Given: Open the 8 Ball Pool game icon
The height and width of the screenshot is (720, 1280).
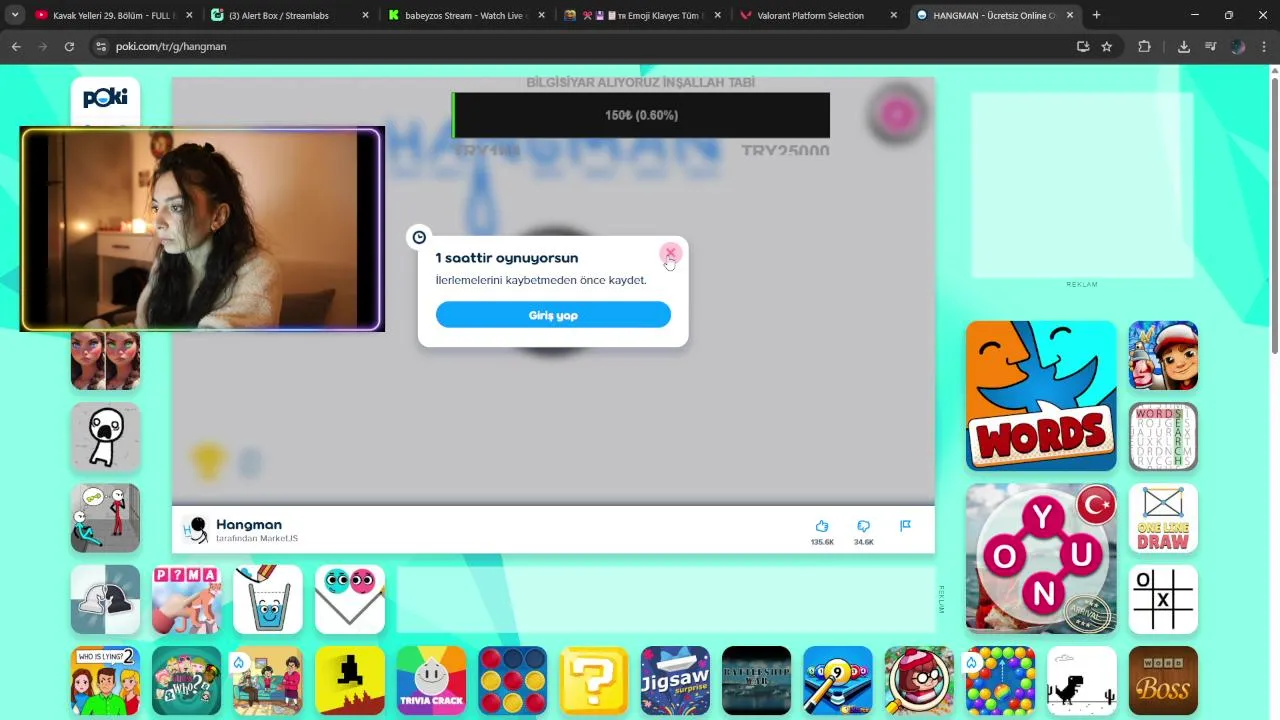Looking at the screenshot, I should click(838, 680).
